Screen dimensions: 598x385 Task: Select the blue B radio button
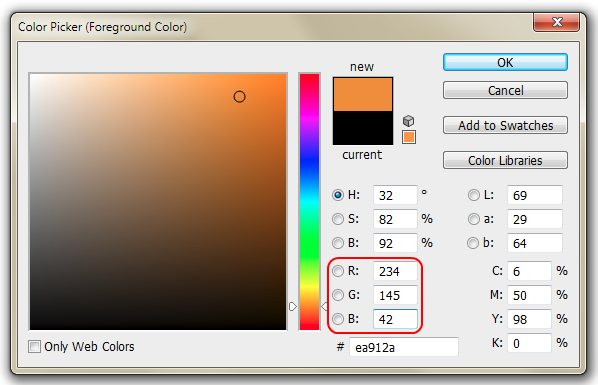(x=338, y=319)
